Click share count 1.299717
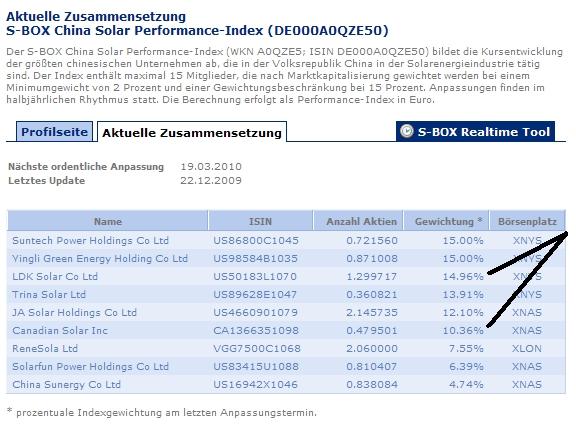Image resolution: width=576 pixels, height=424 pixels. point(372,276)
